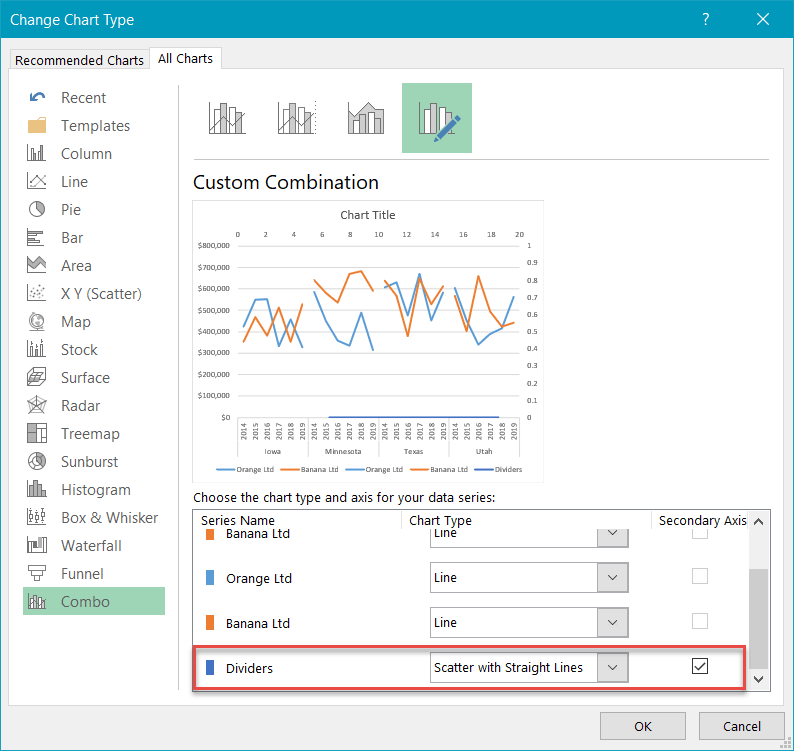794x751 pixels.
Task: Open the dialog Help question mark
Action: [x=705, y=19]
